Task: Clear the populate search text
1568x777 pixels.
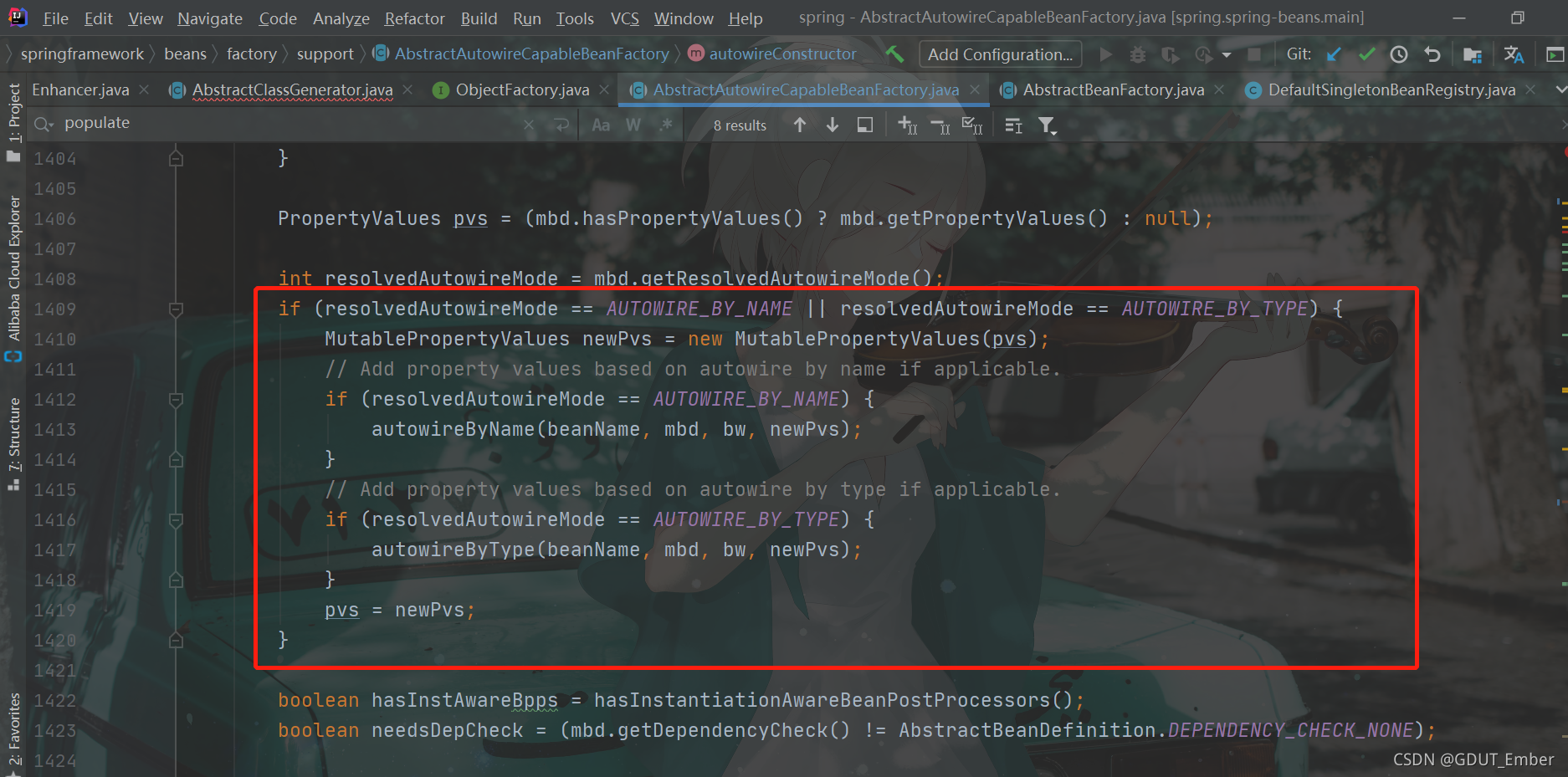Action: tap(529, 125)
